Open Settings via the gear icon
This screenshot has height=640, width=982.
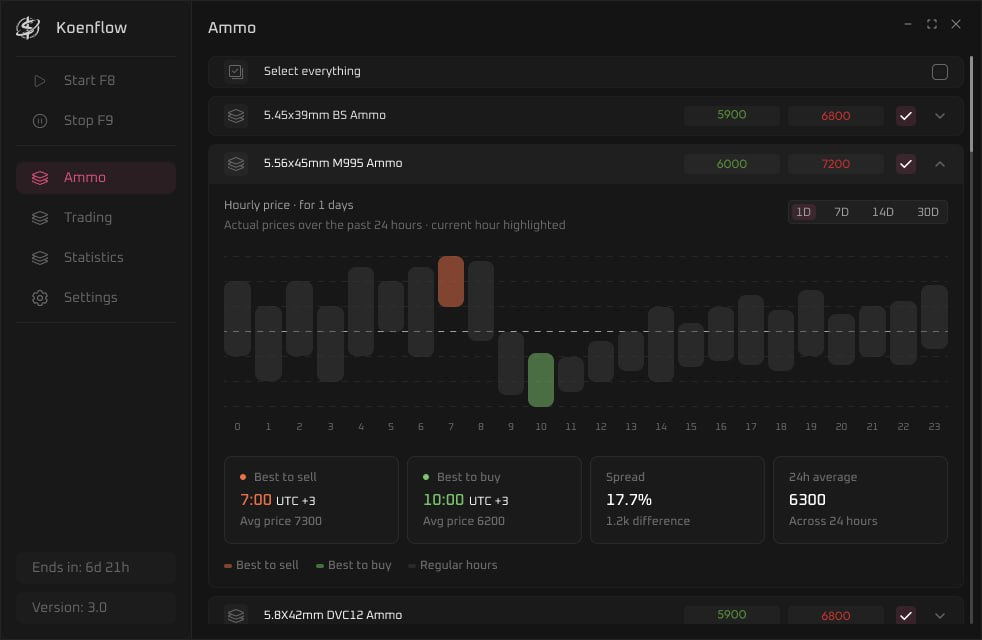[x=39, y=298]
